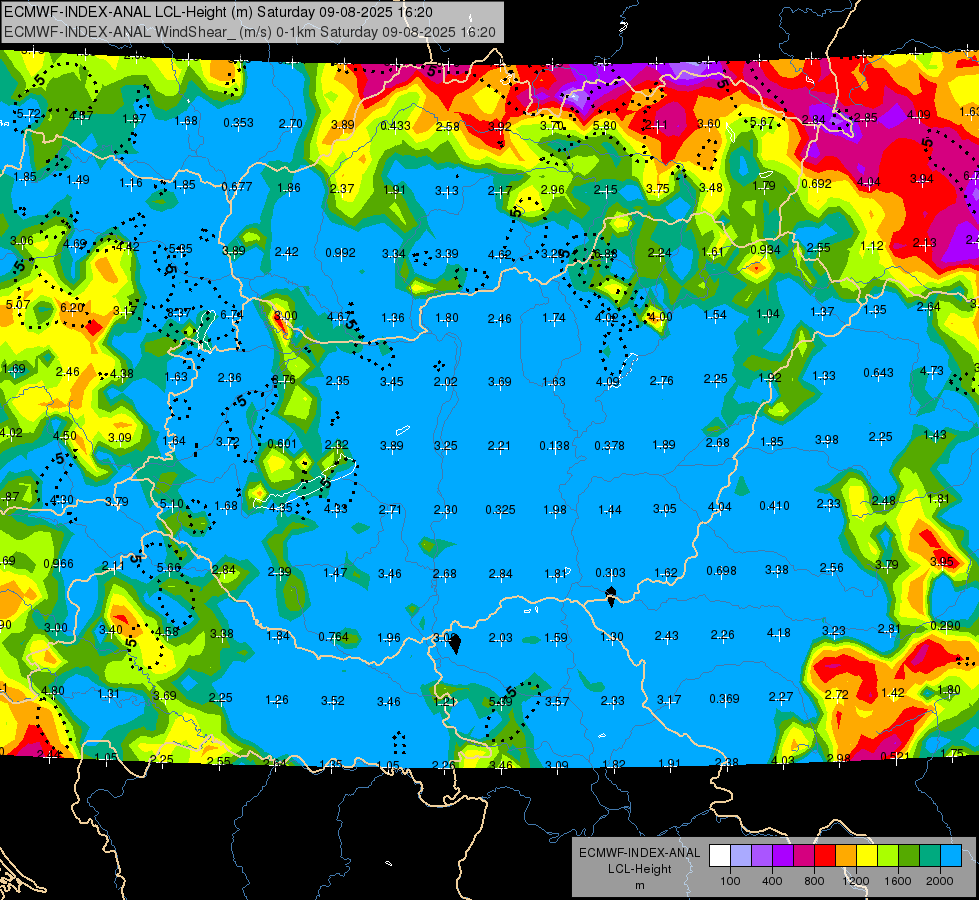This screenshot has width=979, height=900.
Task: Select the light blue swatch at legend end
Action: click(x=951, y=856)
